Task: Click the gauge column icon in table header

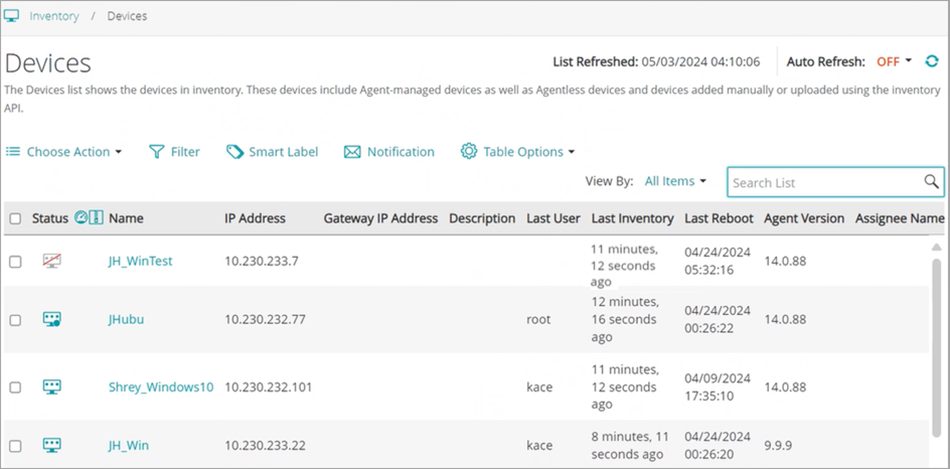Action: click(81, 218)
